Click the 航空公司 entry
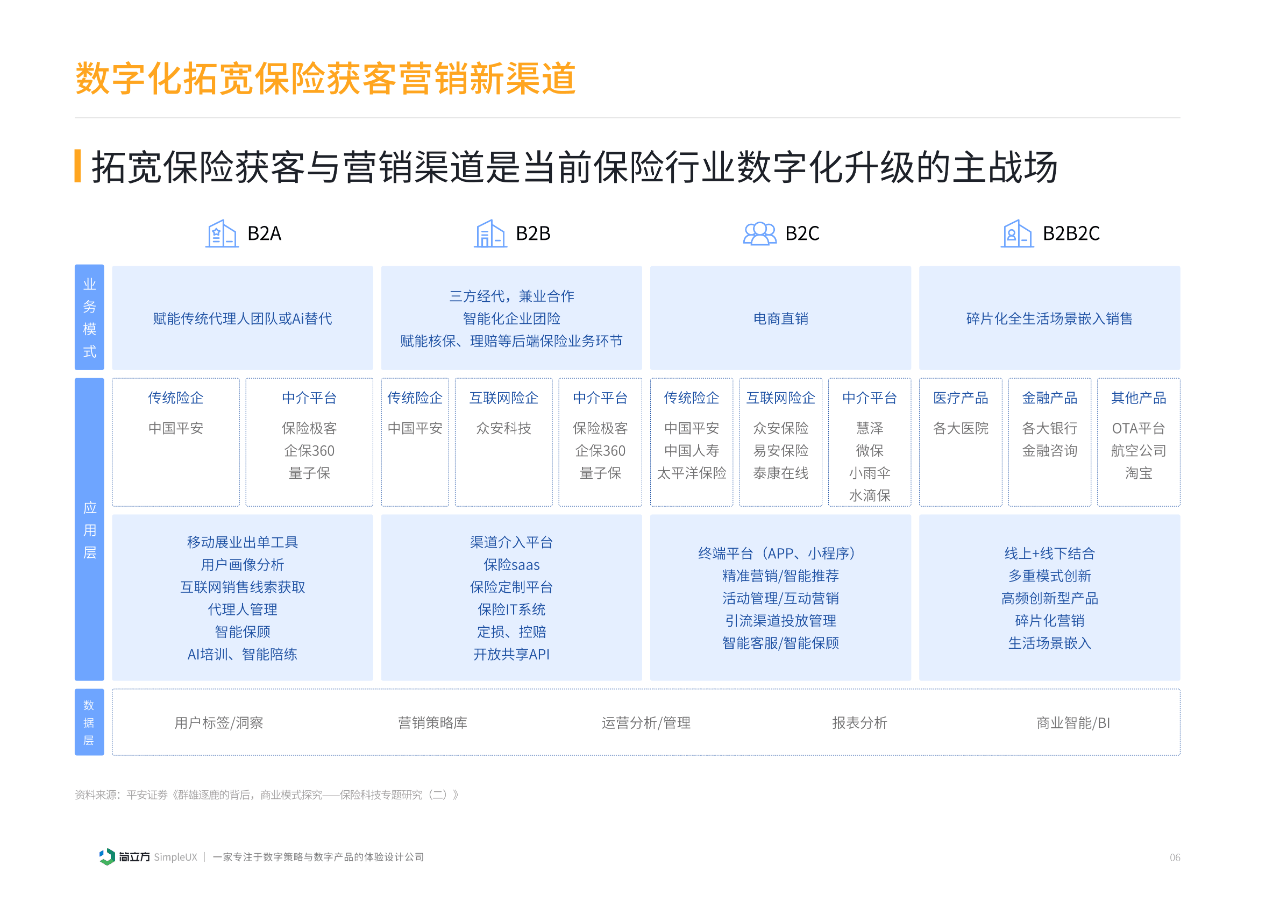This screenshot has width=1280, height=906. tap(1138, 450)
